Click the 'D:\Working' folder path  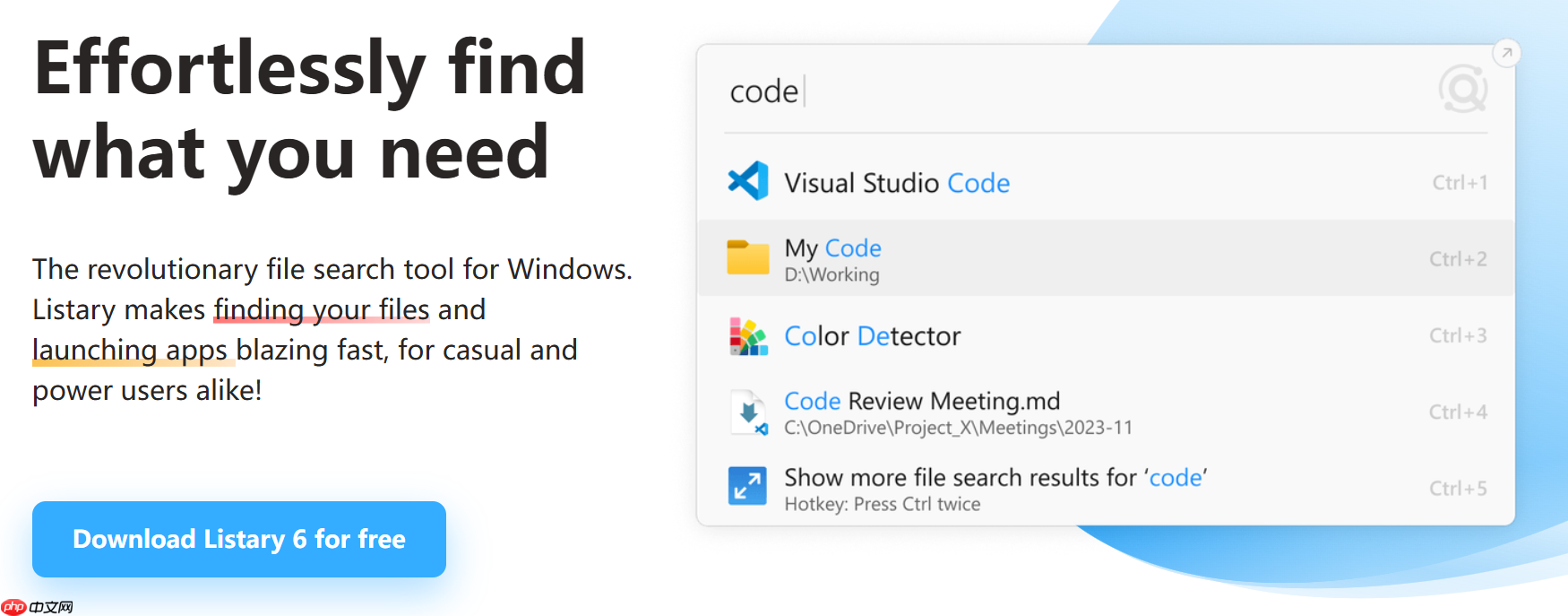click(x=831, y=275)
